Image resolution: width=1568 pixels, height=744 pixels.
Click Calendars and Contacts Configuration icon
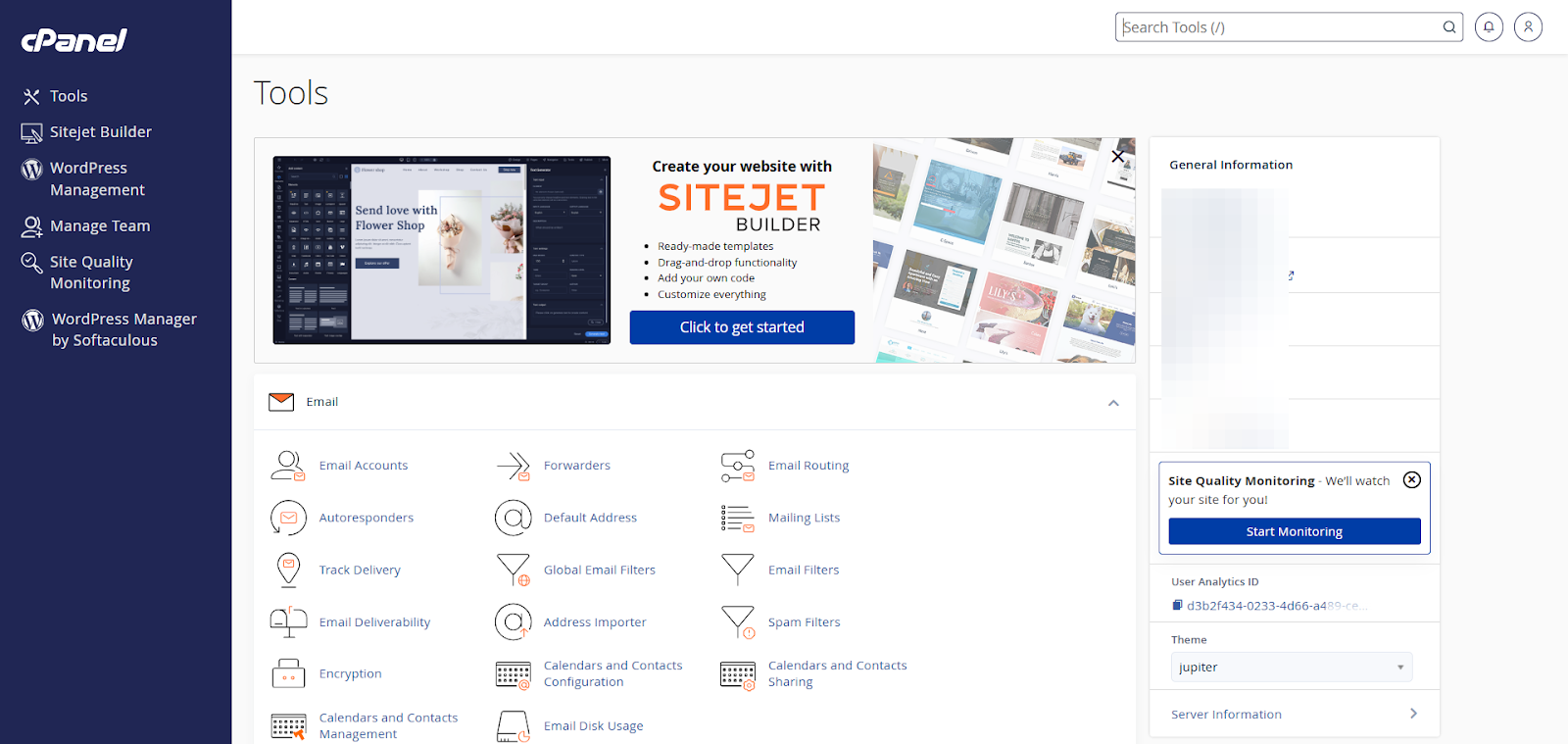point(513,674)
